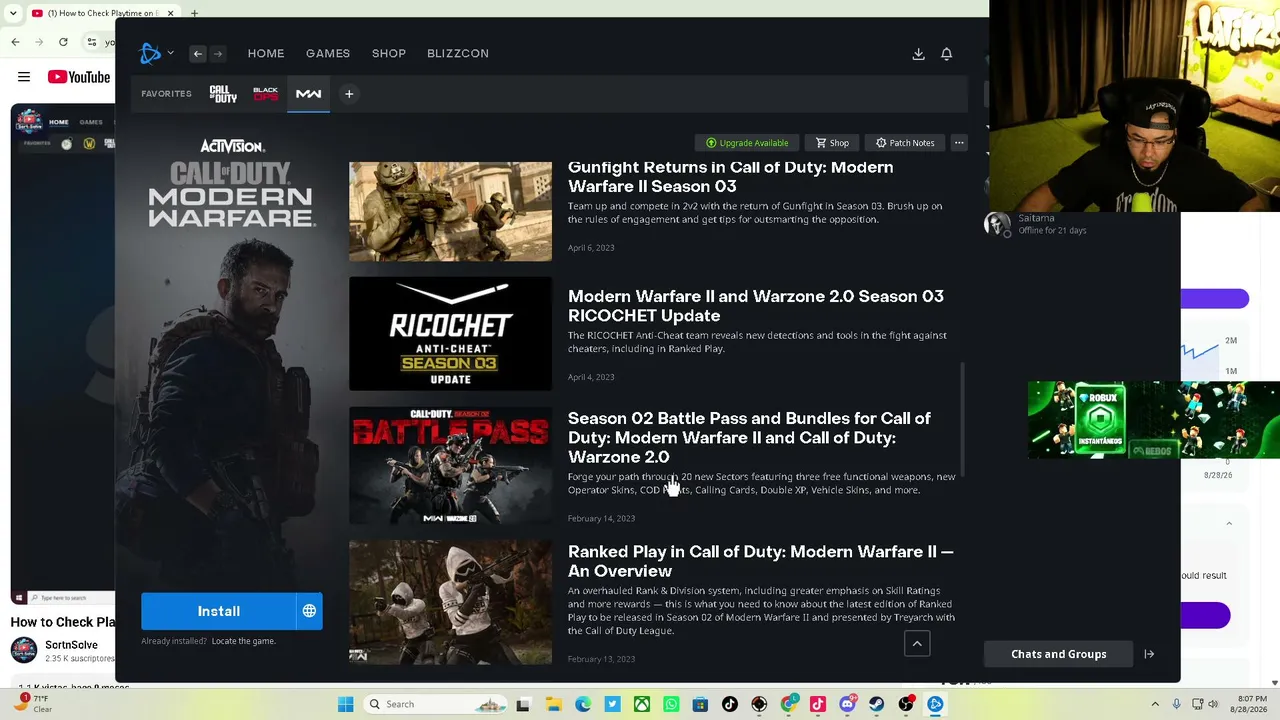This screenshot has width=1280, height=720.
Task: Open a new browser tab
Action: [x=194, y=13]
